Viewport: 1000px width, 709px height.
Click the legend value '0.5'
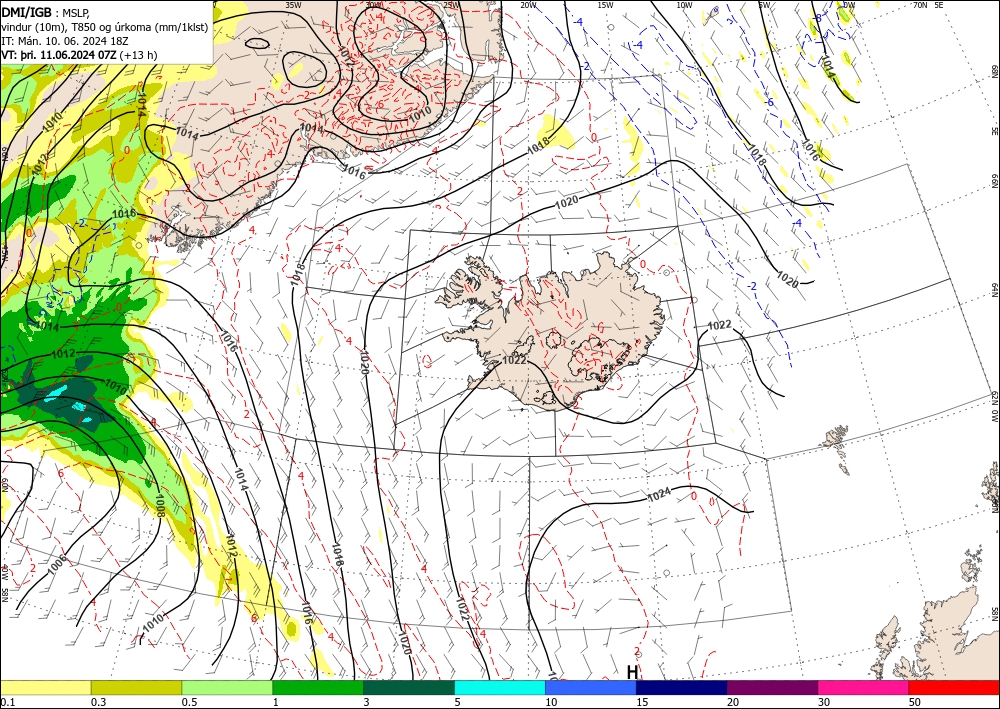pos(189,702)
